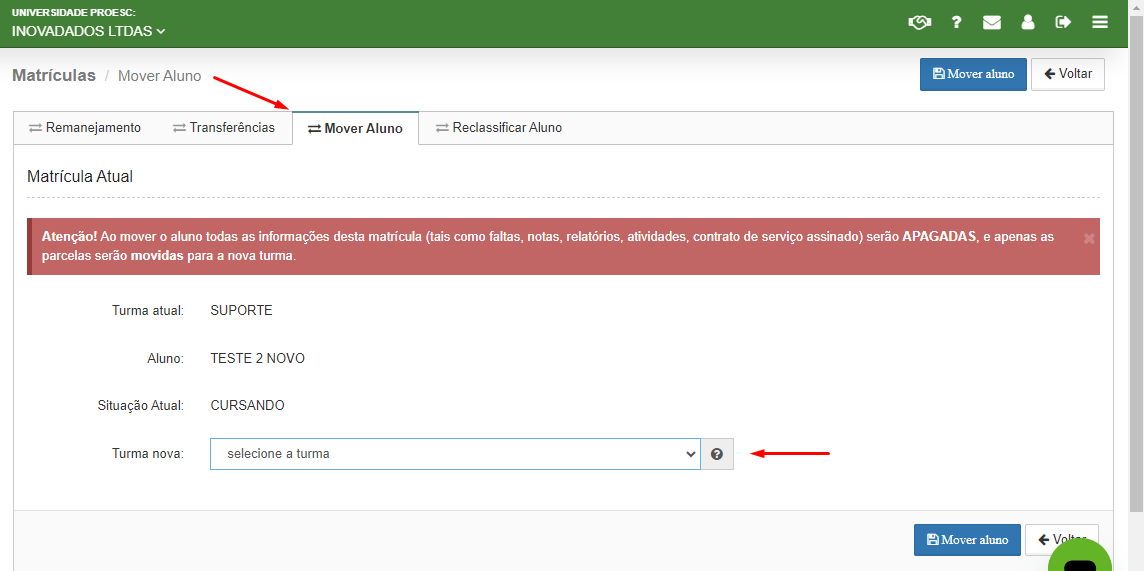
Task: Open the help question mark icon in header
Action: tap(956, 23)
